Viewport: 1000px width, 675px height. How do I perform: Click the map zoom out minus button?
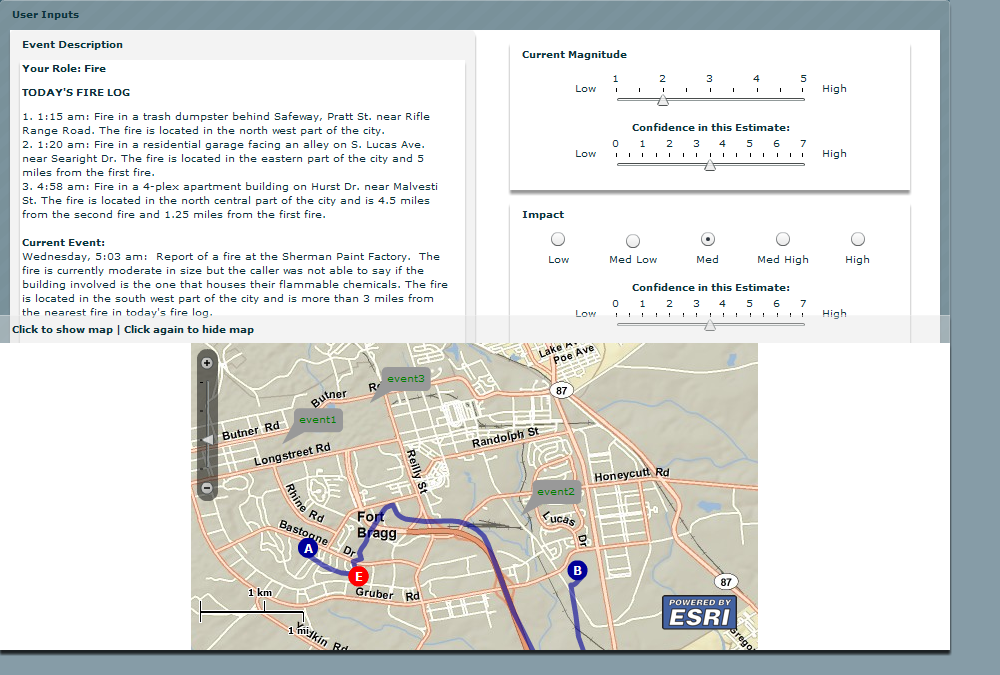coord(207,488)
